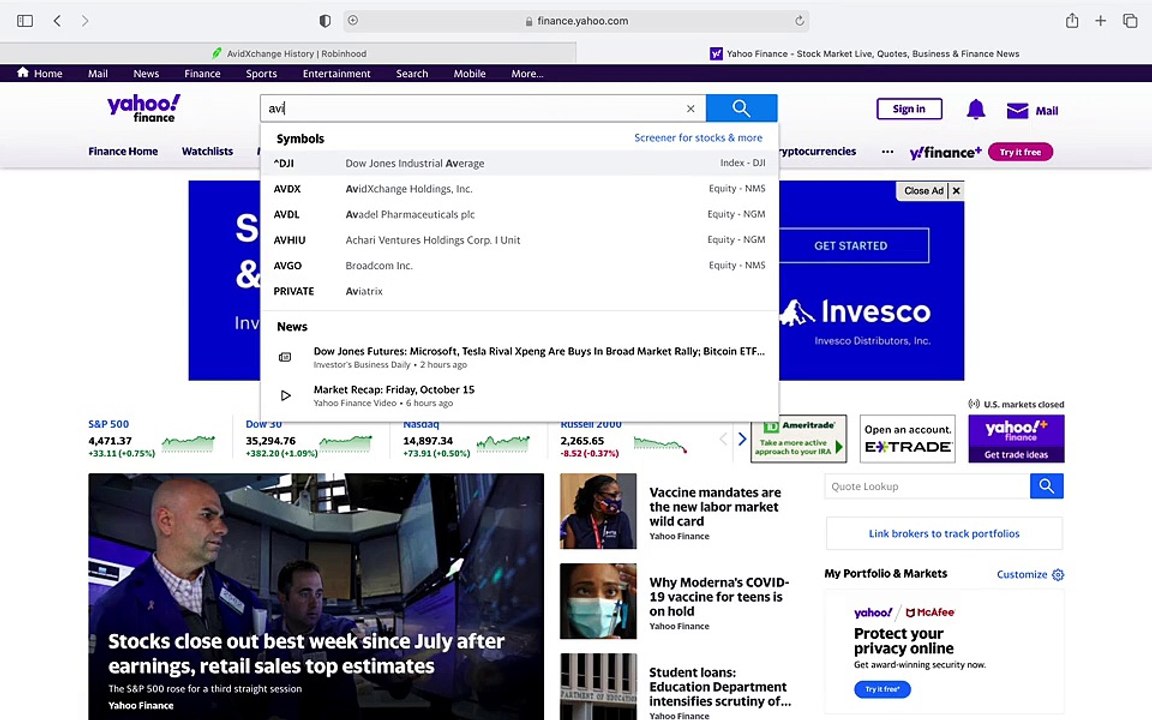This screenshot has width=1152, height=720.
Task: Select the ^DJI Dow Jones suggestion
Action: pyautogui.click(x=519, y=163)
